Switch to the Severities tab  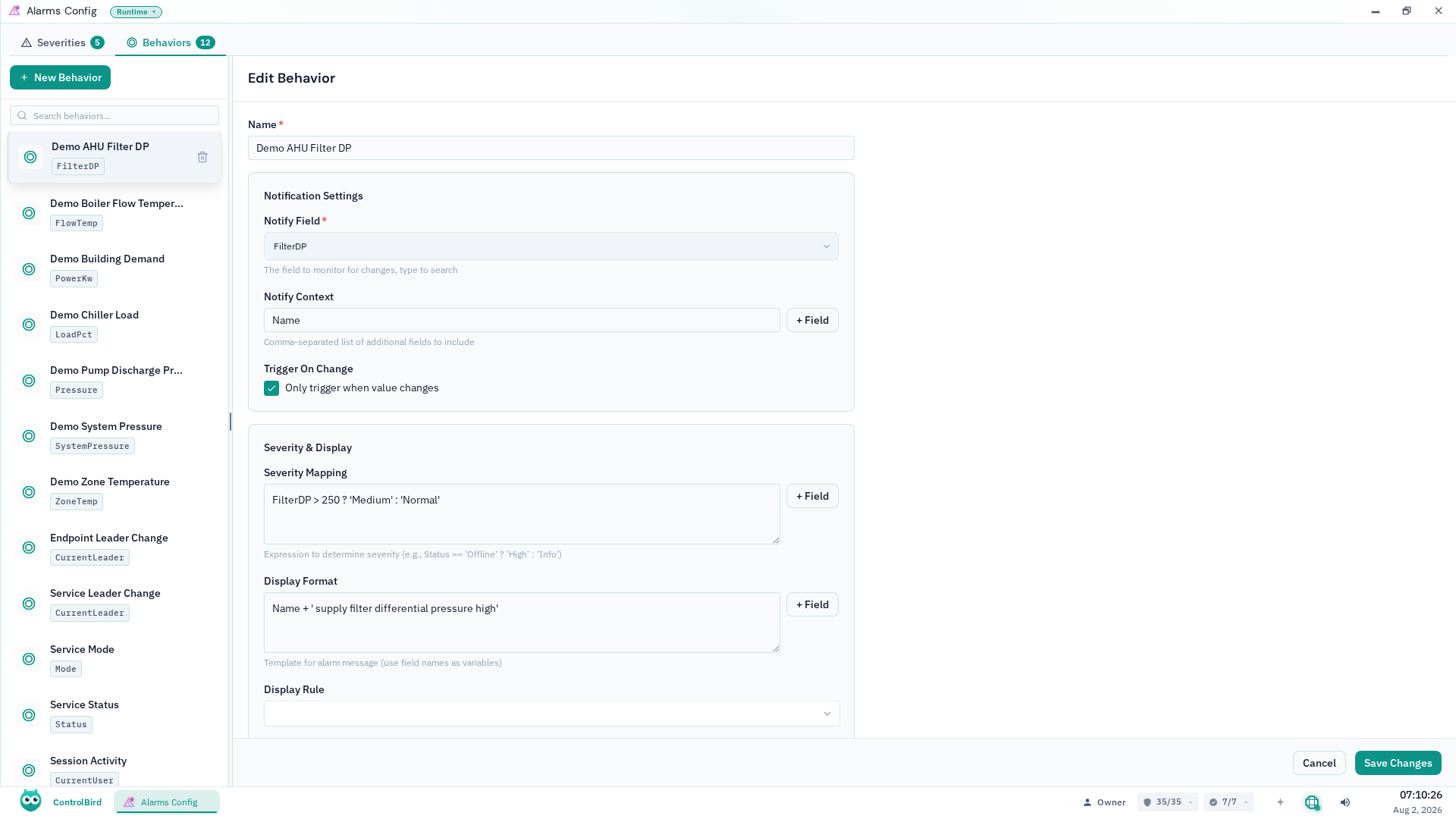[62, 42]
